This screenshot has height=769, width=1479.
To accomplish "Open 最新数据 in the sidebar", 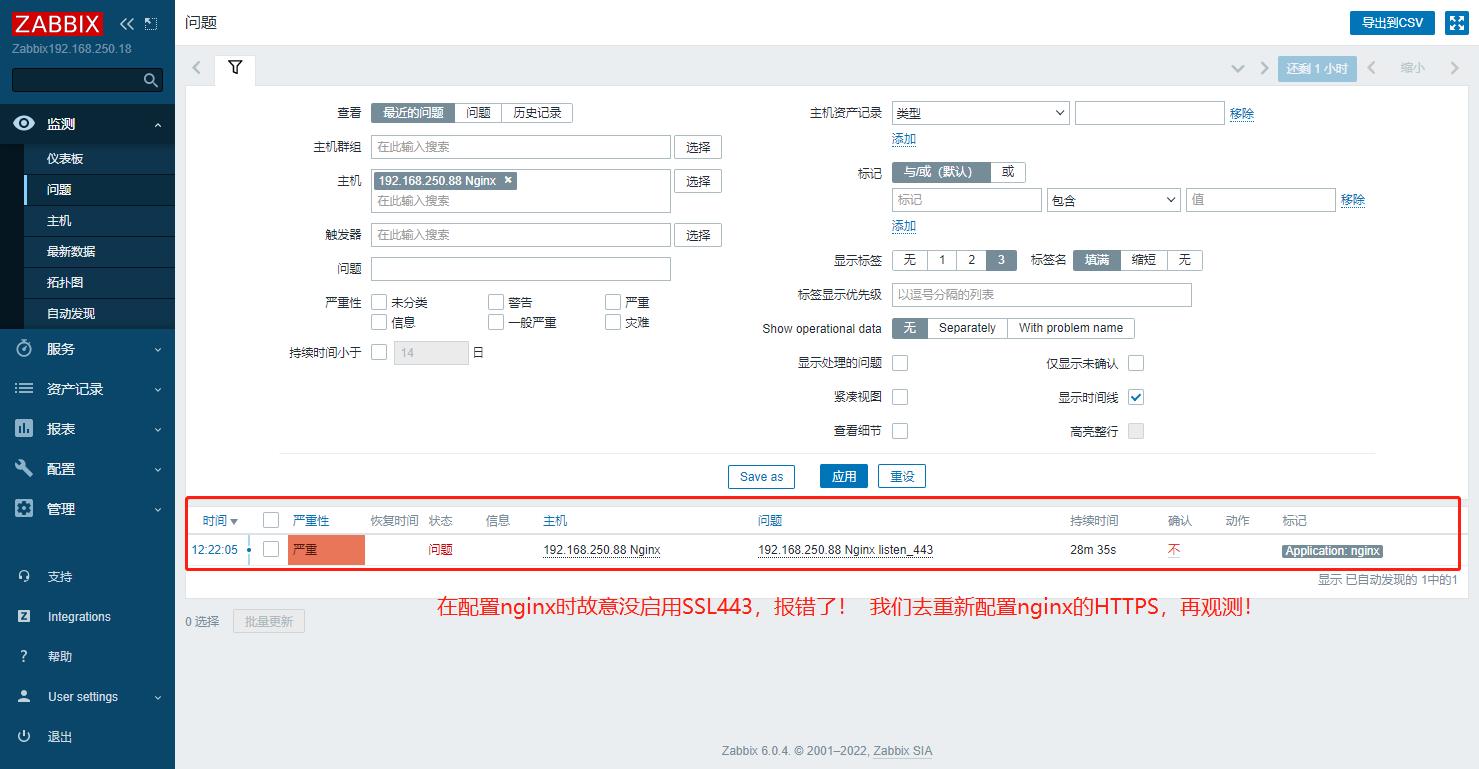I will [71, 252].
